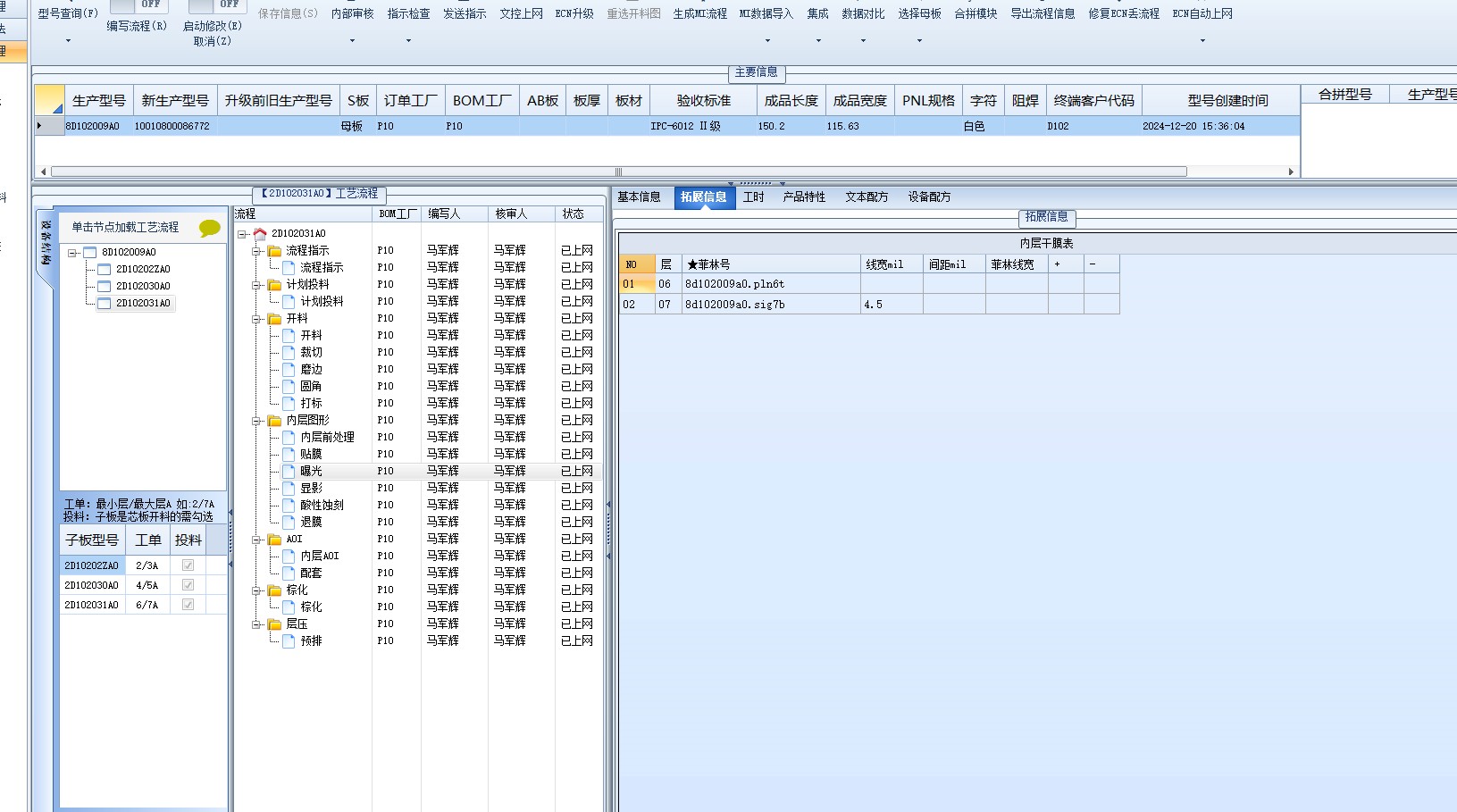Click the 磨边 document icon
Screen dimensions: 1457x812
[x=289, y=370]
